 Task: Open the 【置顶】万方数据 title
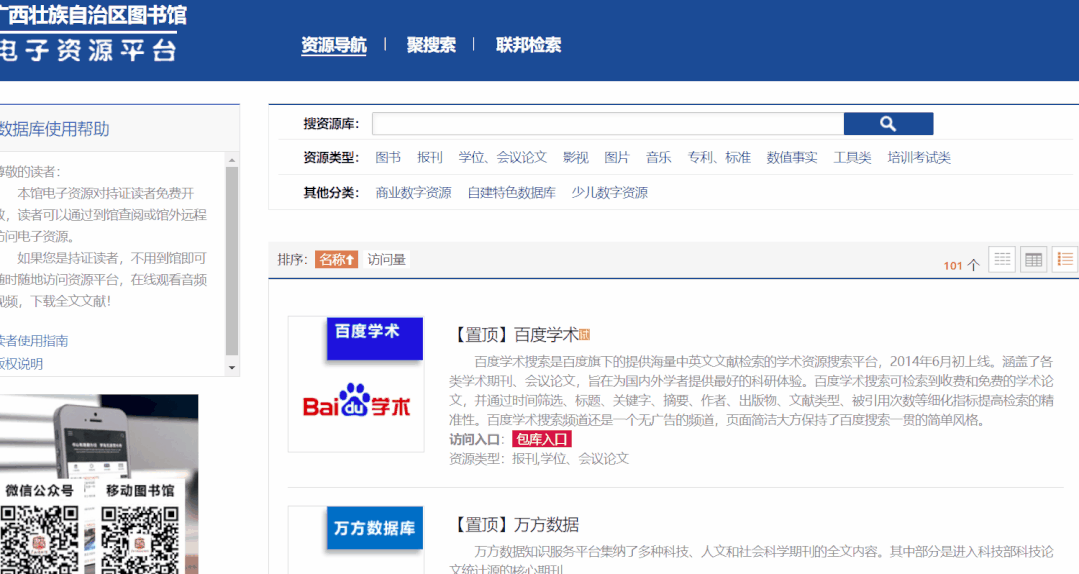point(515,525)
